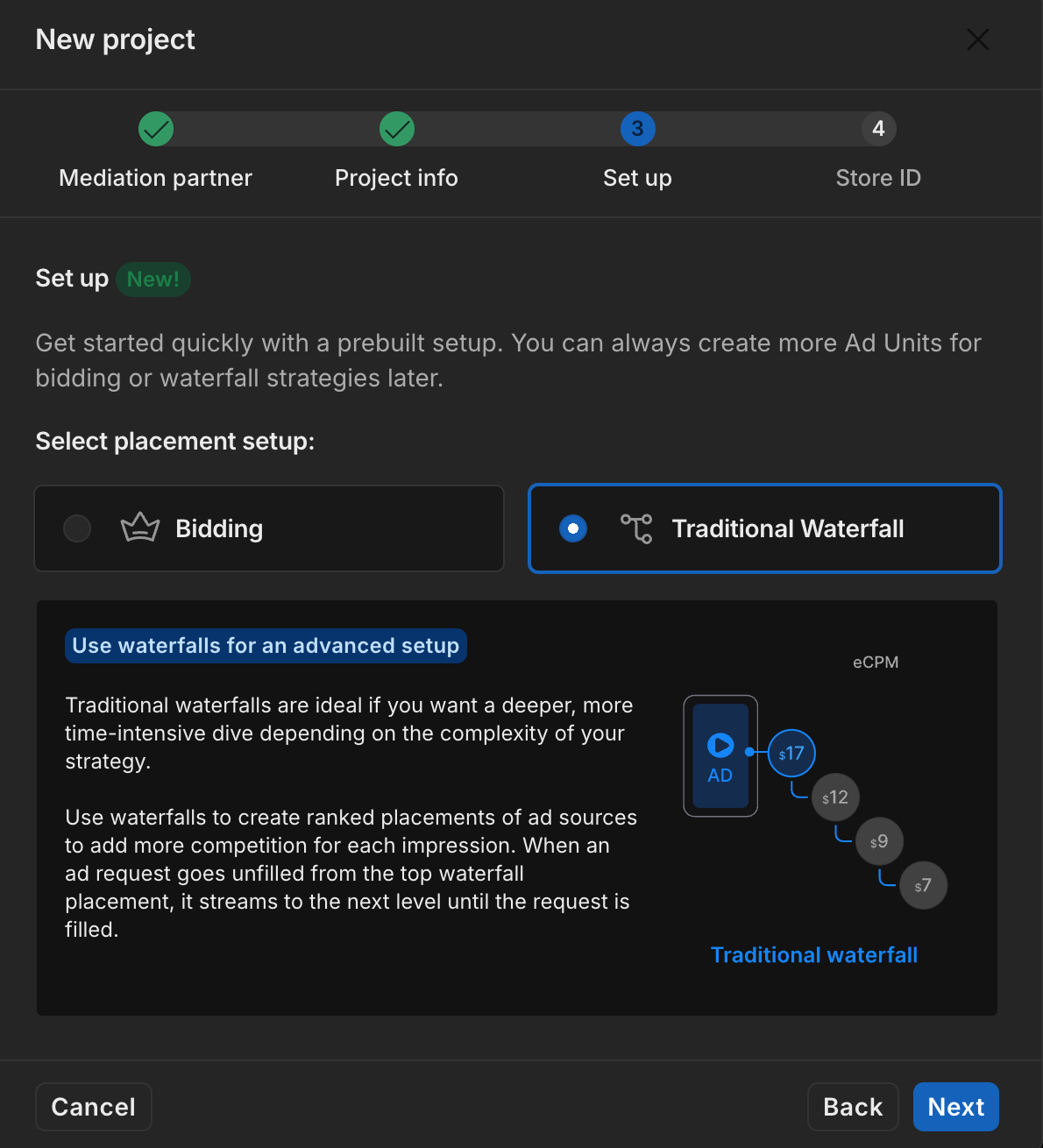Select the Bidding radio button
This screenshot has height=1148, width=1043.
coord(77,528)
